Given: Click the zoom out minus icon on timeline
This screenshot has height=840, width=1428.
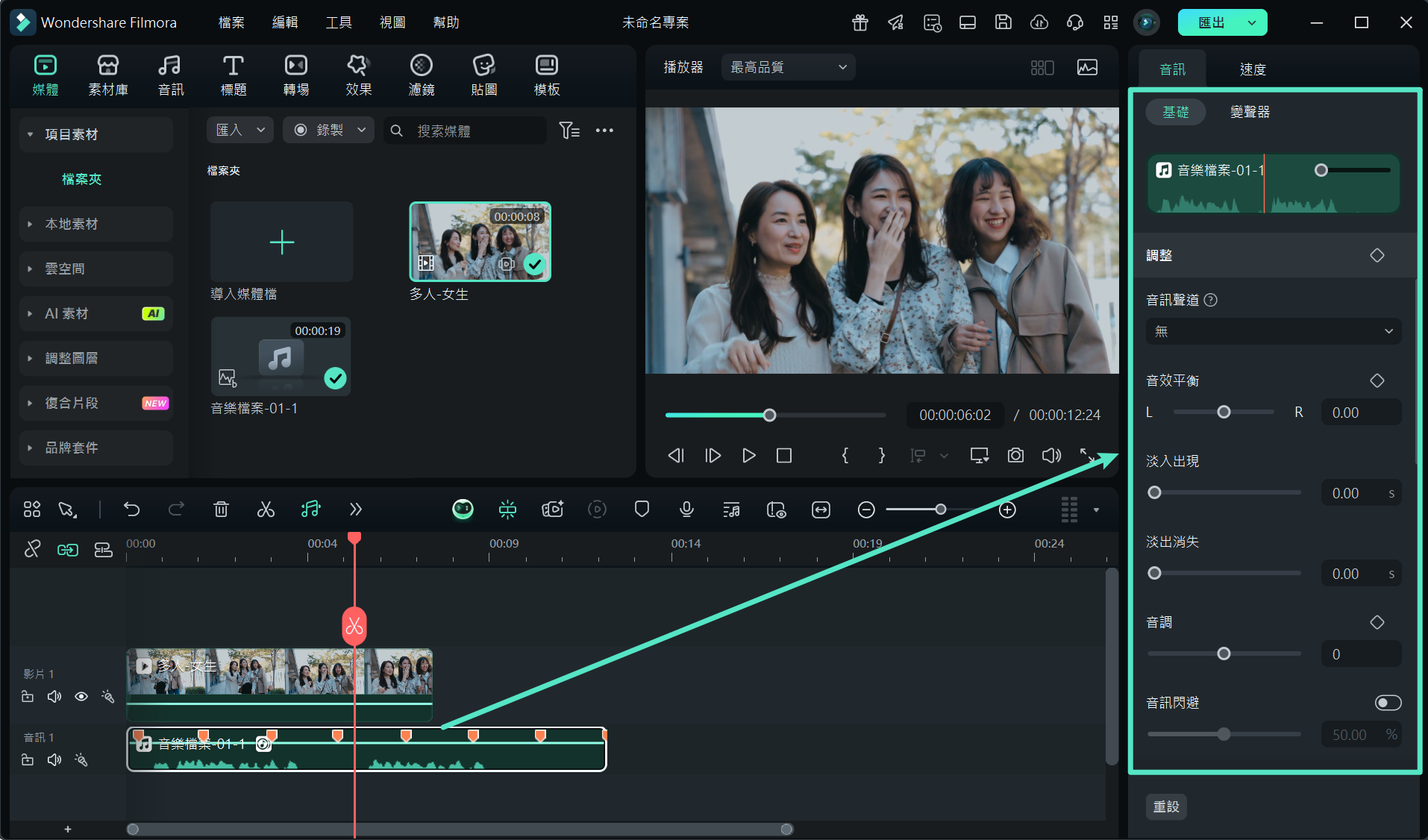Looking at the screenshot, I should point(866,510).
